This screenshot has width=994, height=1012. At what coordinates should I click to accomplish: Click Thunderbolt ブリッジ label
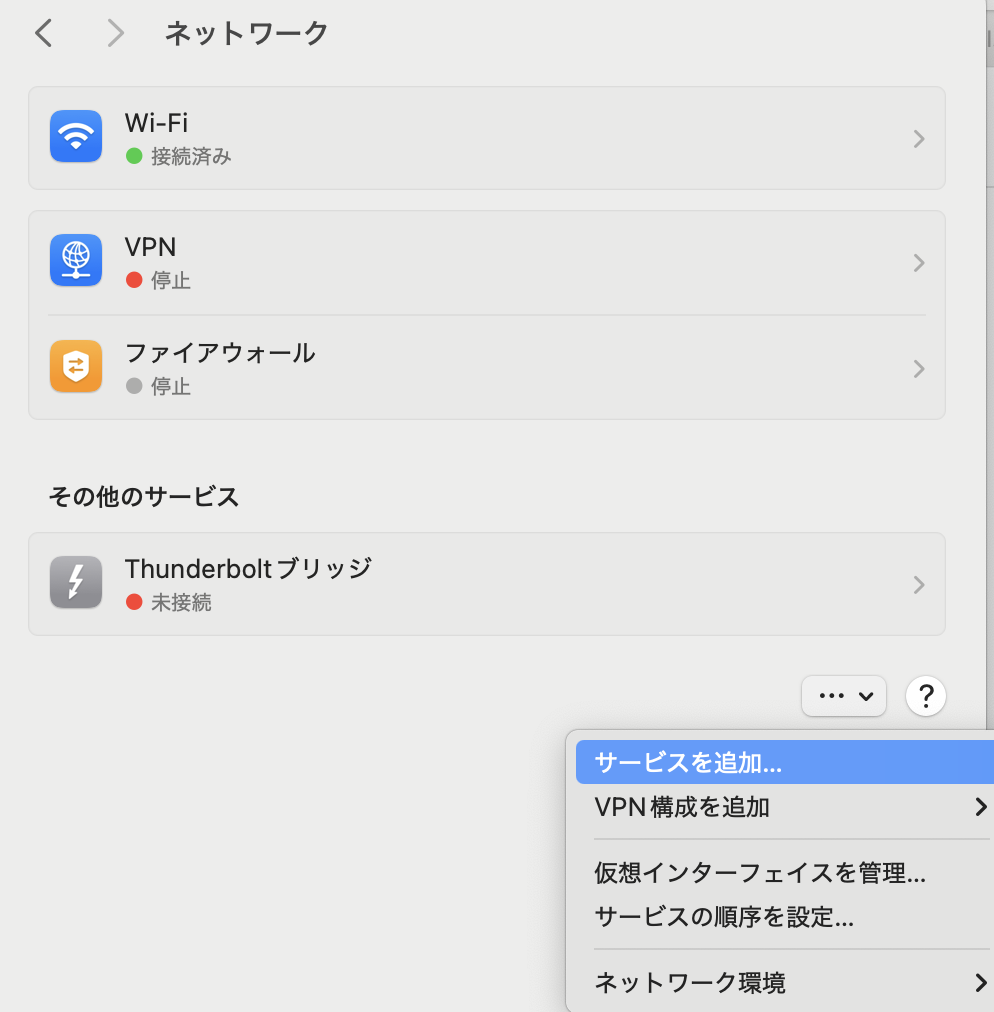[x=248, y=569]
